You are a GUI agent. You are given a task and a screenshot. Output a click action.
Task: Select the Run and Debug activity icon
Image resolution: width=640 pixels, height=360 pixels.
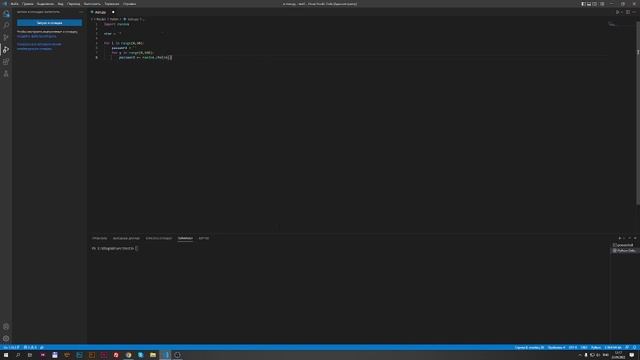tap(6, 49)
